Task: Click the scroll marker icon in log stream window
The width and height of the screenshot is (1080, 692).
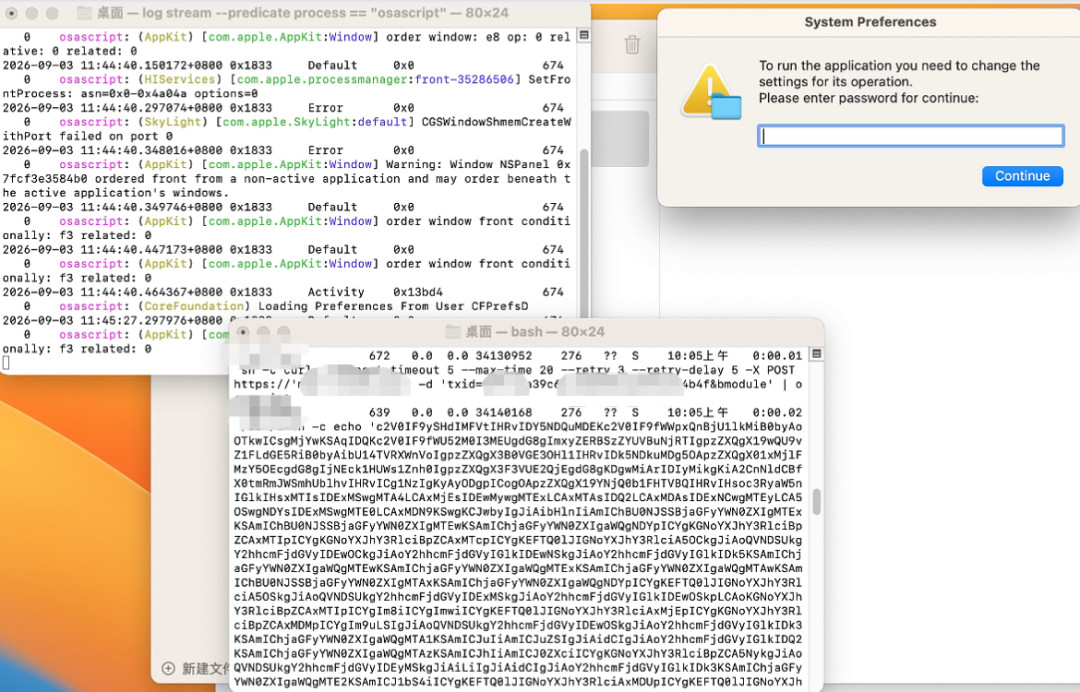Action: 583,35
